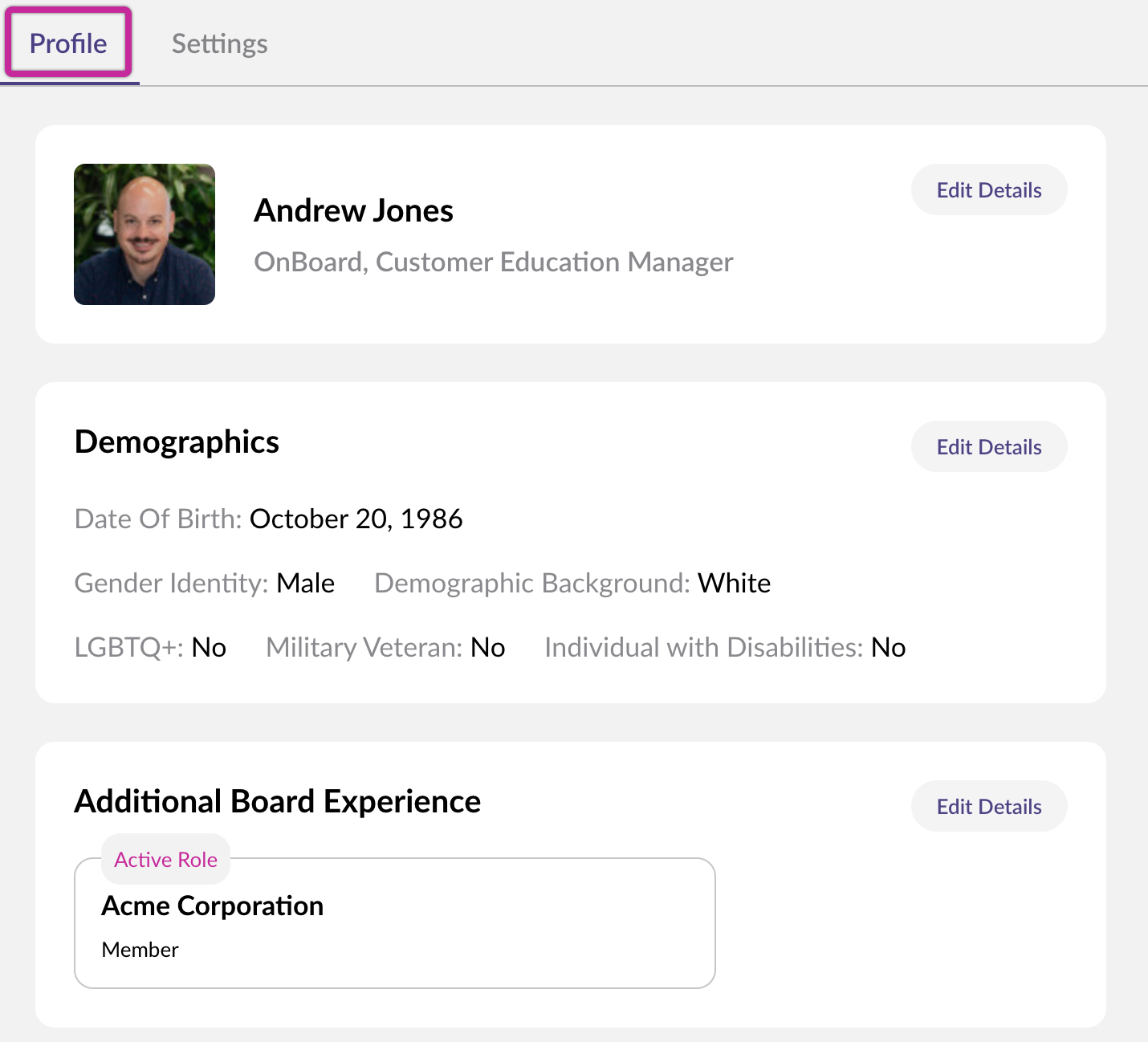Click the Gender Identity label

[172, 583]
